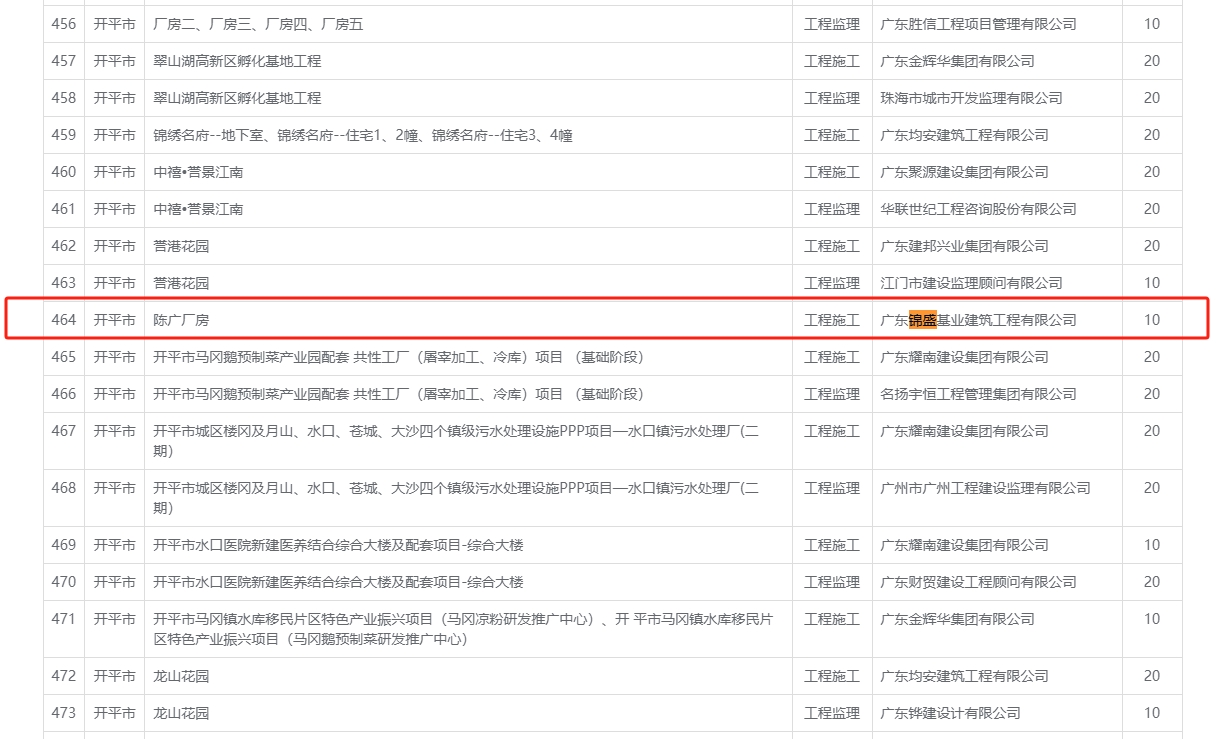Select company 广州市广州工程建设监理有限公司
1219x739 pixels.
pyautogui.click(x=985, y=488)
